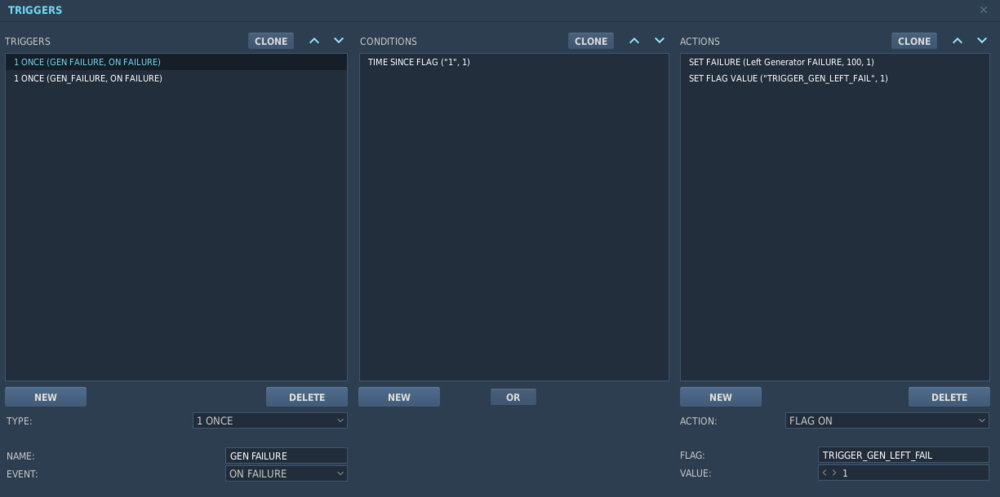
Task: Insert an OR between conditions
Action: (x=513, y=397)
